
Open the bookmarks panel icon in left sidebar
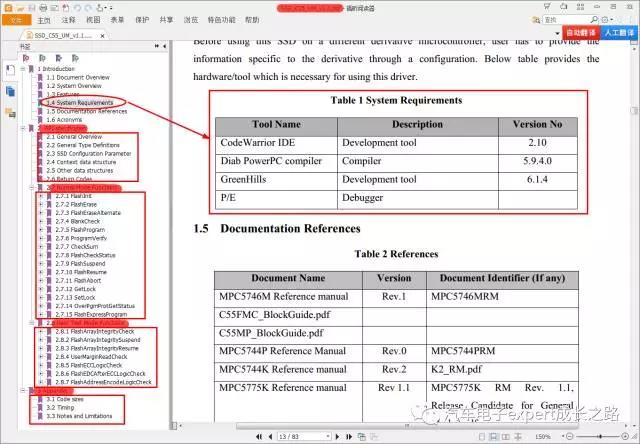9,69
